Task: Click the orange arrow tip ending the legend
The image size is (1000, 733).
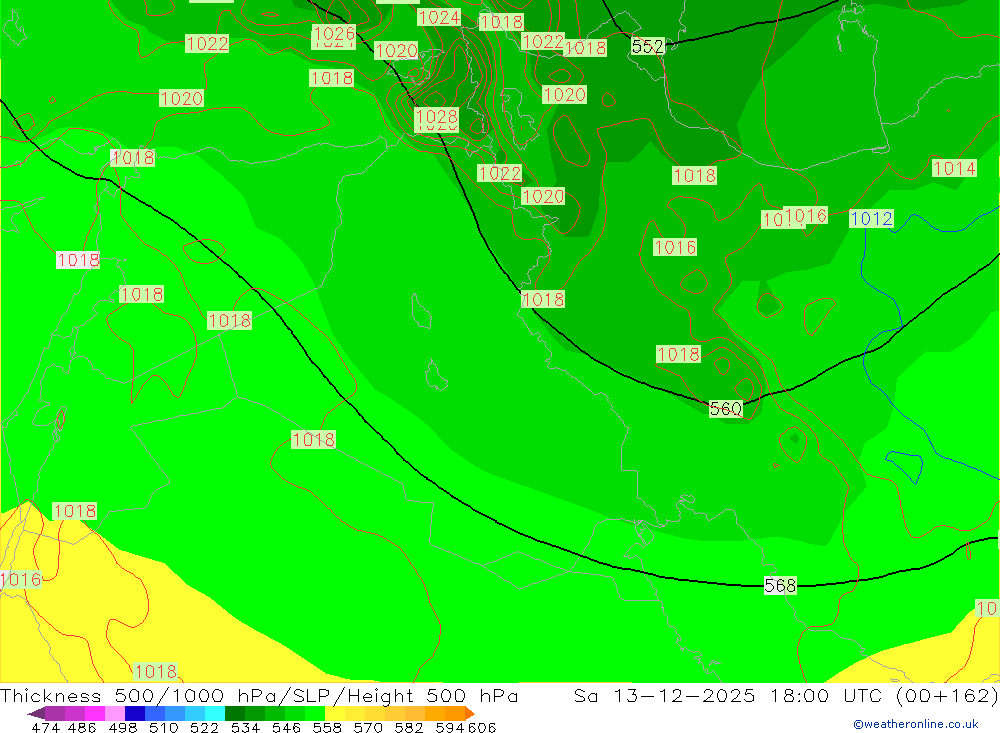Action: coord(470,713)
